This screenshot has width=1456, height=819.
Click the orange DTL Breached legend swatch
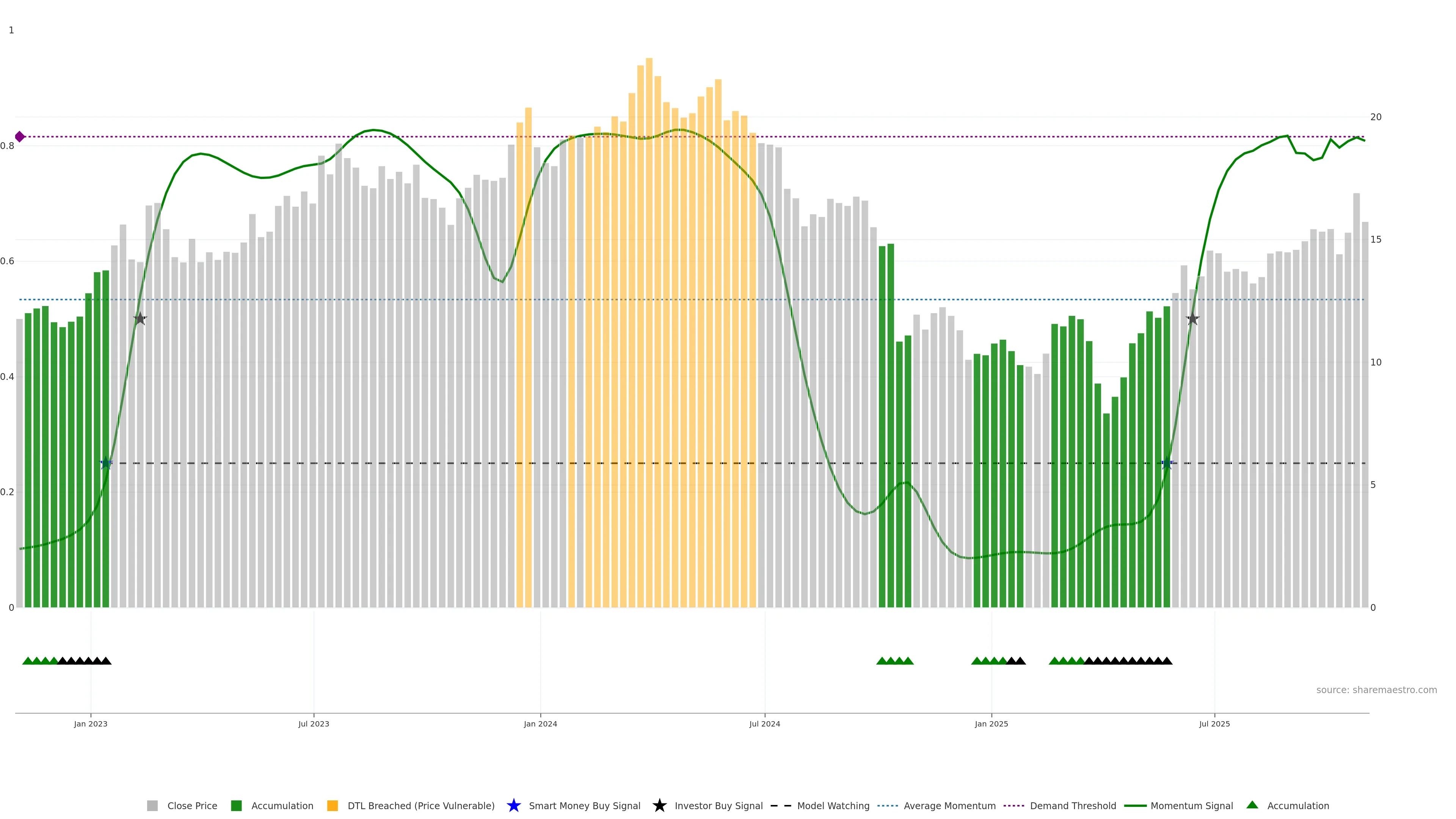click(x=333, y=805)
